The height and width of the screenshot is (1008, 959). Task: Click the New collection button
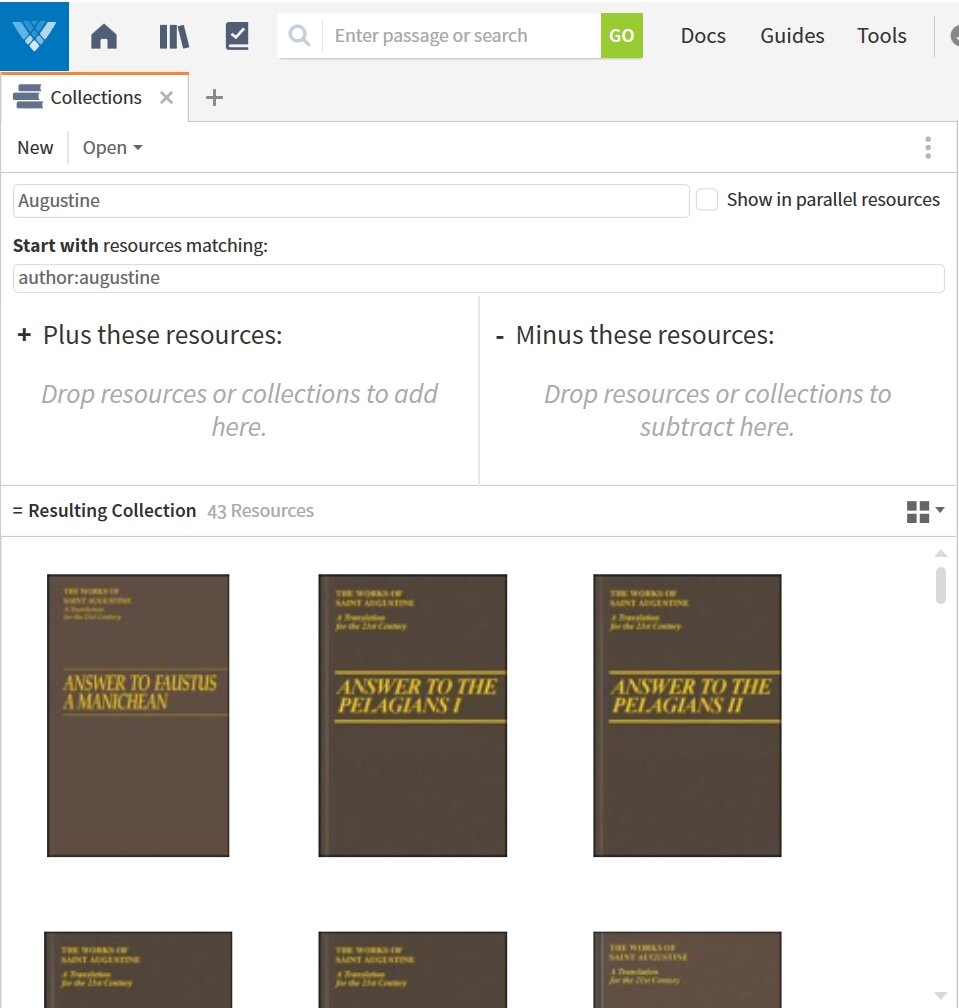[35, 148]
